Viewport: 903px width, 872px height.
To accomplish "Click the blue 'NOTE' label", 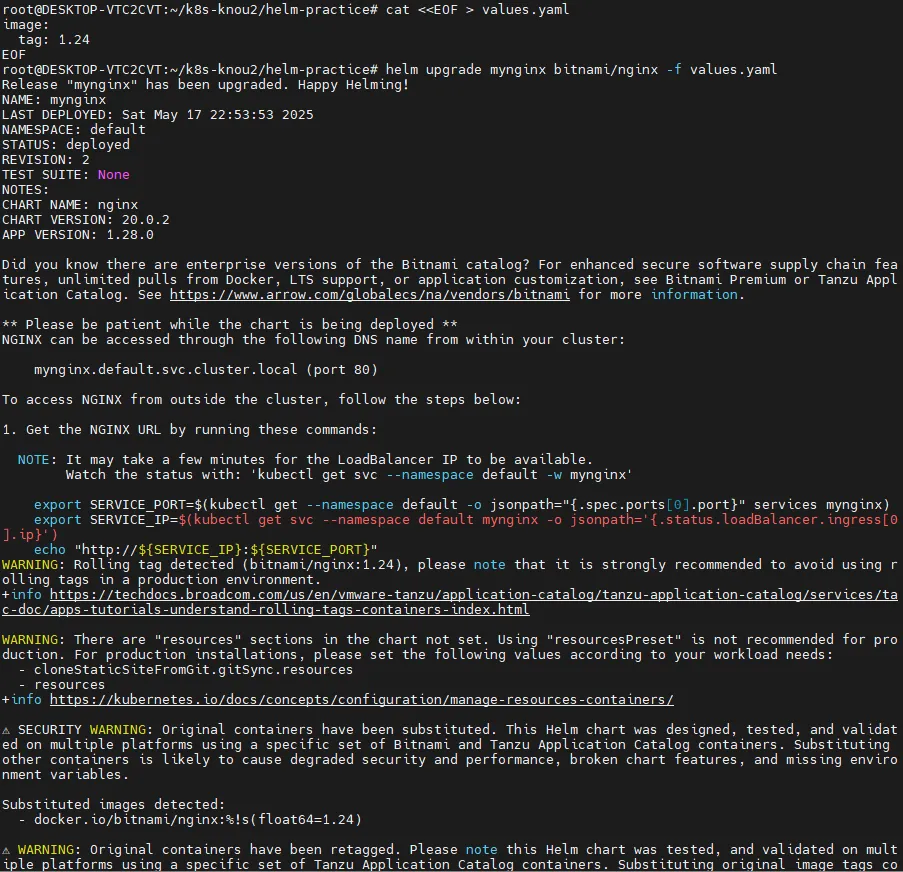I will [33, 460].
